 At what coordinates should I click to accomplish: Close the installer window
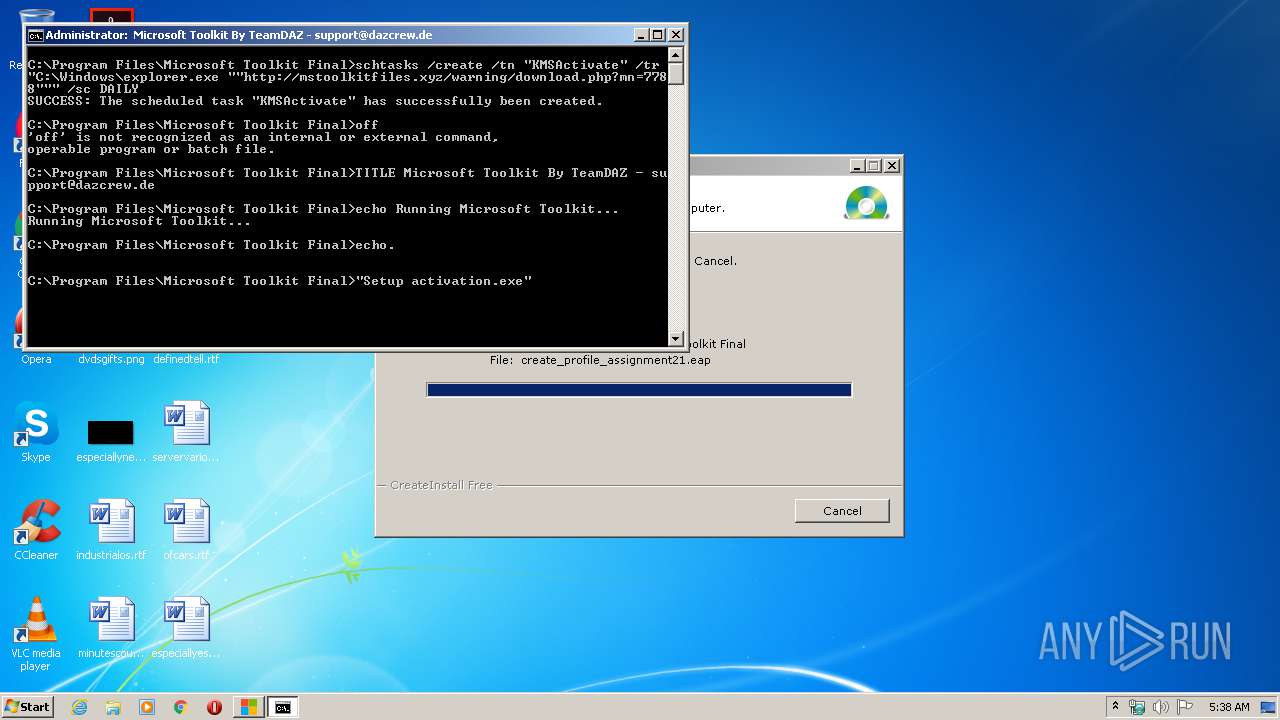pyautogui.click(x=892, y=166)
